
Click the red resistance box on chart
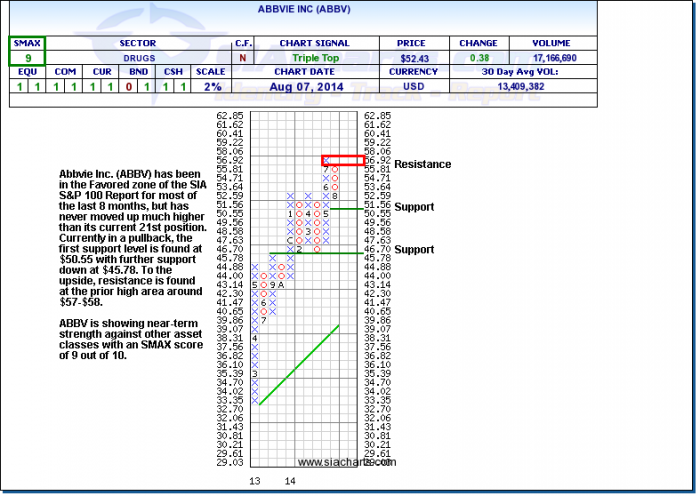pyautogui.click(x=343, y=160)
